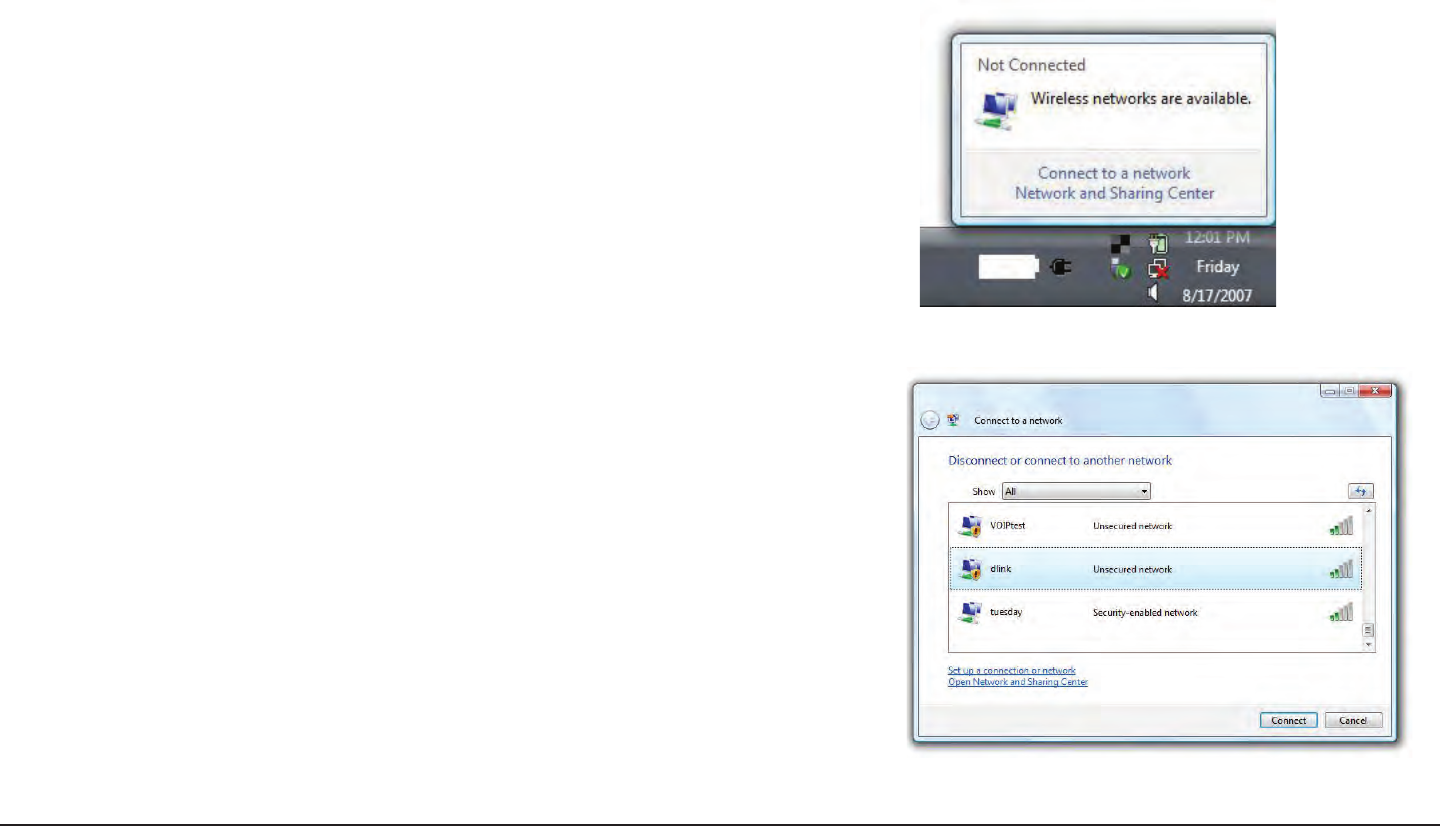
Task: Click the refresh network list icon button
Action: click(1361, 491)
